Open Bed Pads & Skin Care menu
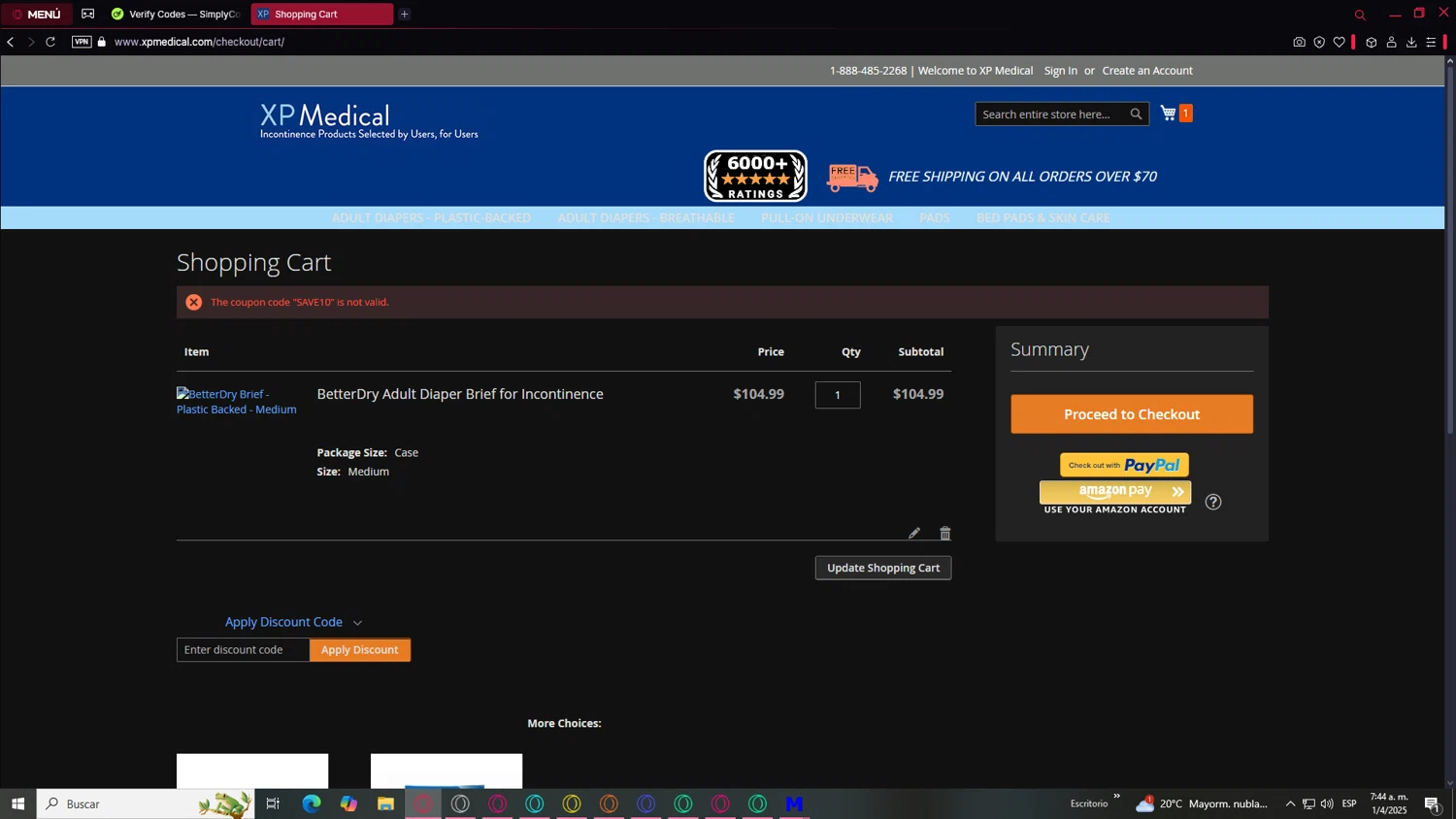 coord(1042,217)
